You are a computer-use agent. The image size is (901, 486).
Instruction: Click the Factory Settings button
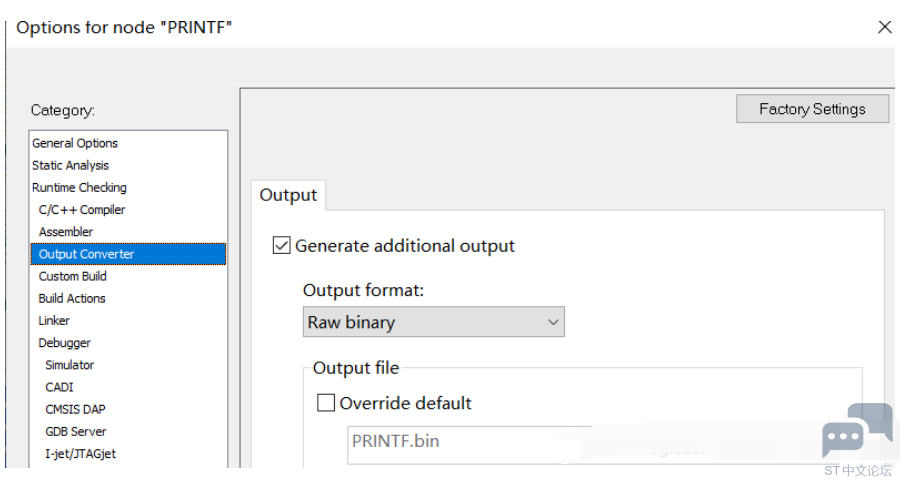click(811, 109)
